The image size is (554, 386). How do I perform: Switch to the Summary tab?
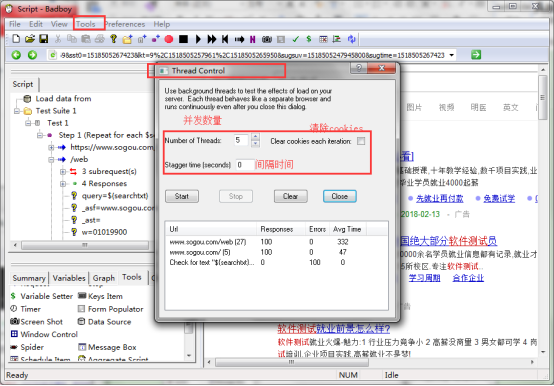coord(29,278)
